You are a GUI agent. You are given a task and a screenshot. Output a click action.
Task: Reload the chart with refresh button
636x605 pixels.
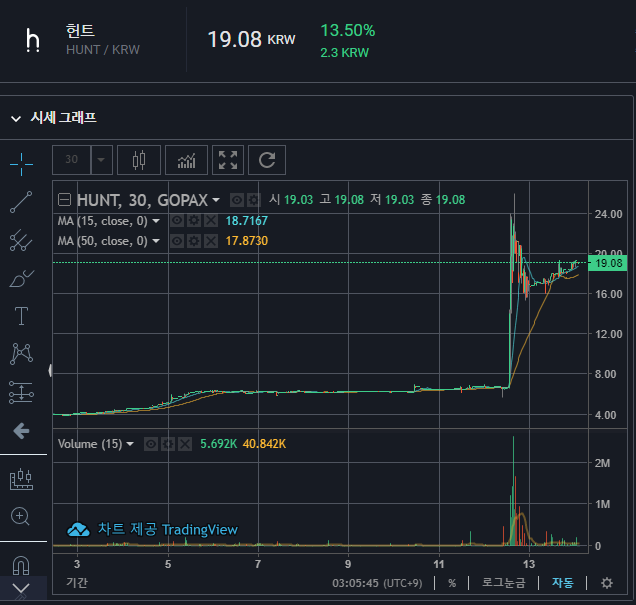[x=267, y=160]
